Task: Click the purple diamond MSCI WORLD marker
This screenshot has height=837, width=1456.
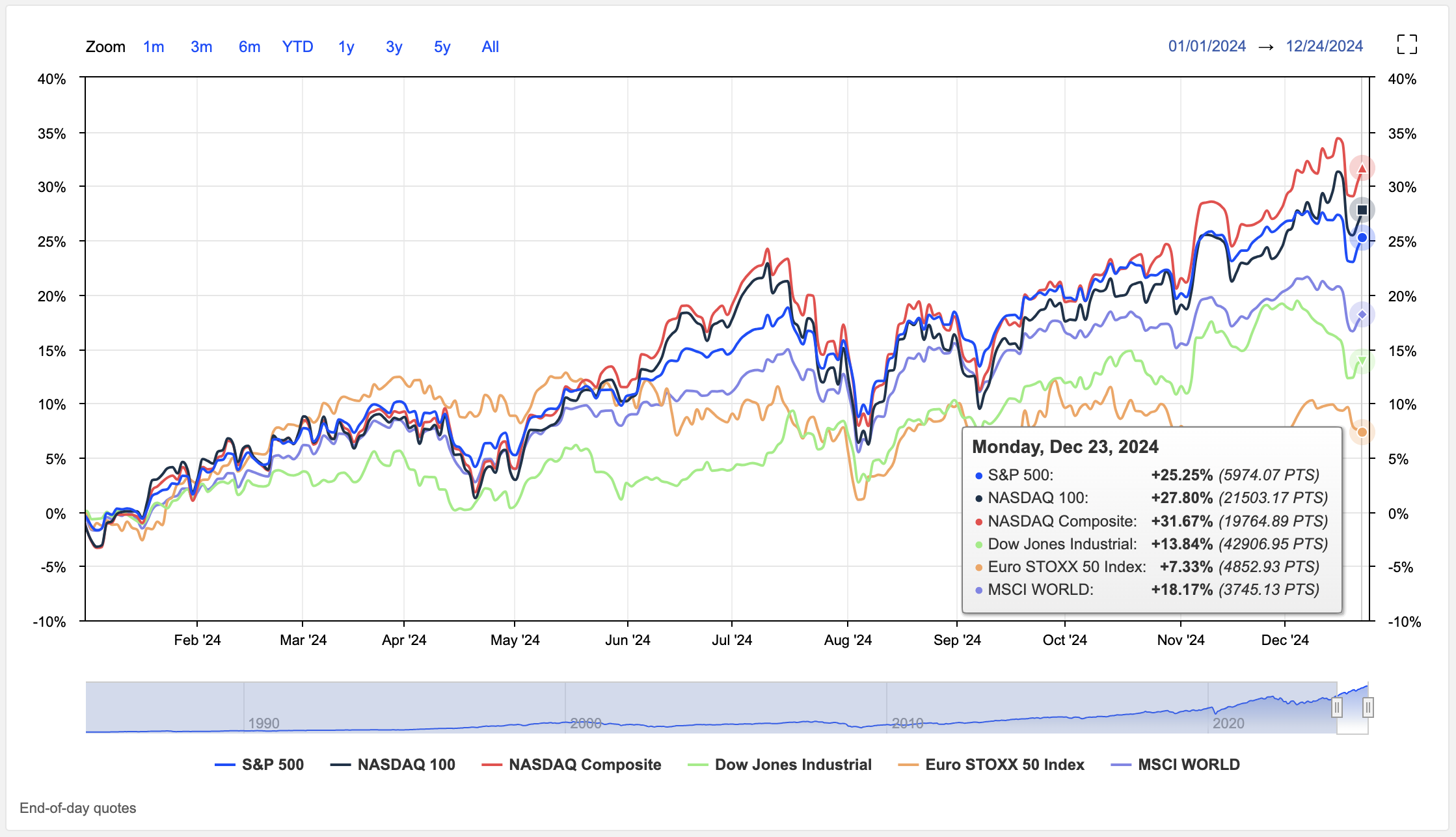Action: coord(1362,315)
